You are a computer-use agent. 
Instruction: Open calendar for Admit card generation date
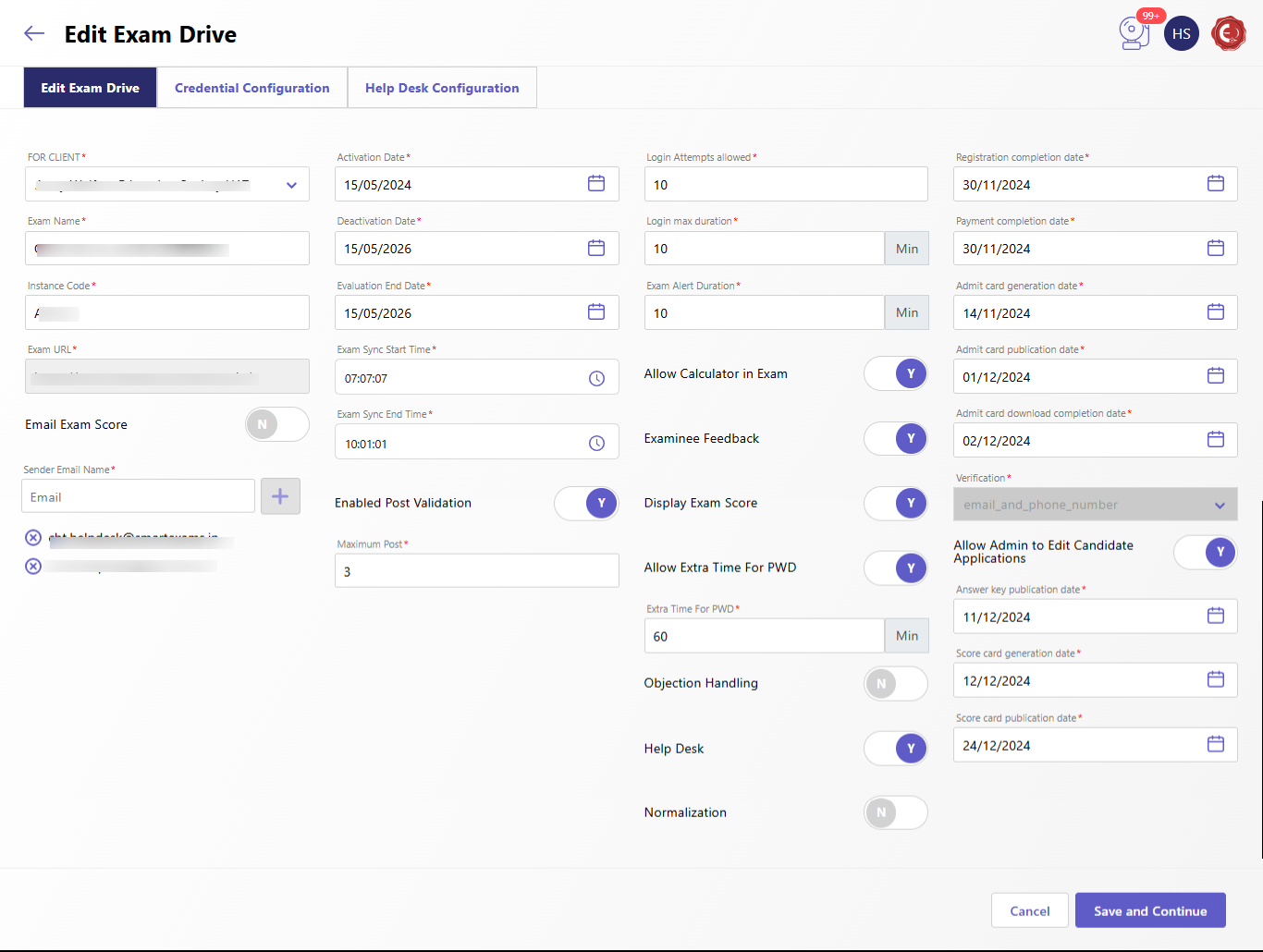1215,312
